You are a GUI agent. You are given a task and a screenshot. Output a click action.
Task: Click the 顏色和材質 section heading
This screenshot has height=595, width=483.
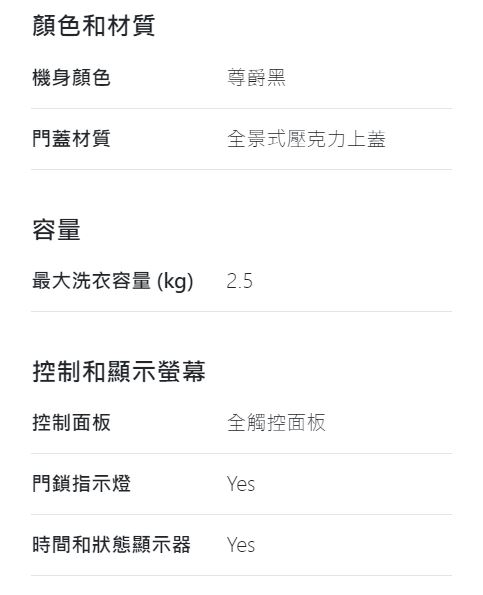pyautogui.click(x=94, y=25)
